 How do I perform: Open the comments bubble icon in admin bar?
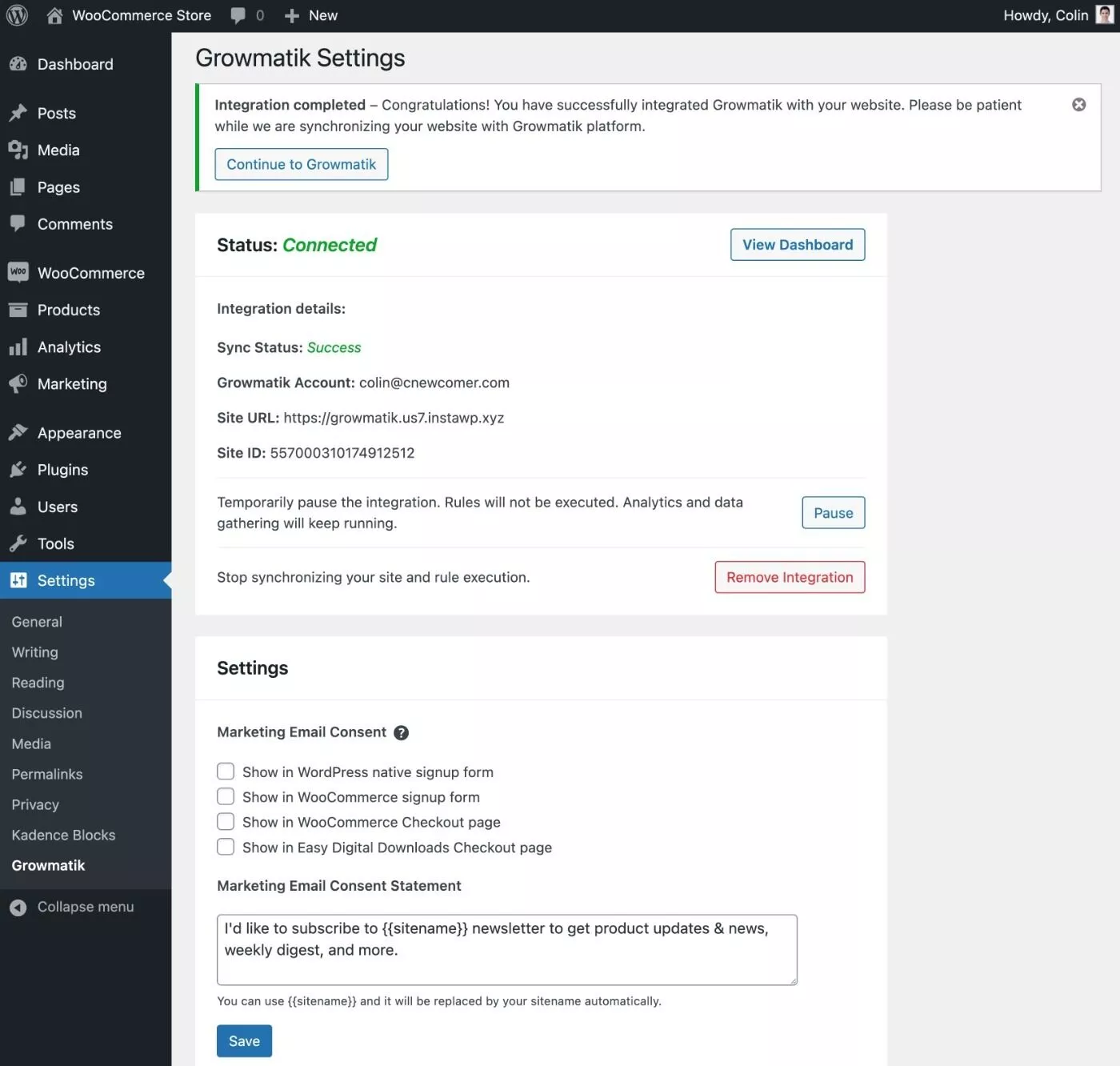pos(238,15)
